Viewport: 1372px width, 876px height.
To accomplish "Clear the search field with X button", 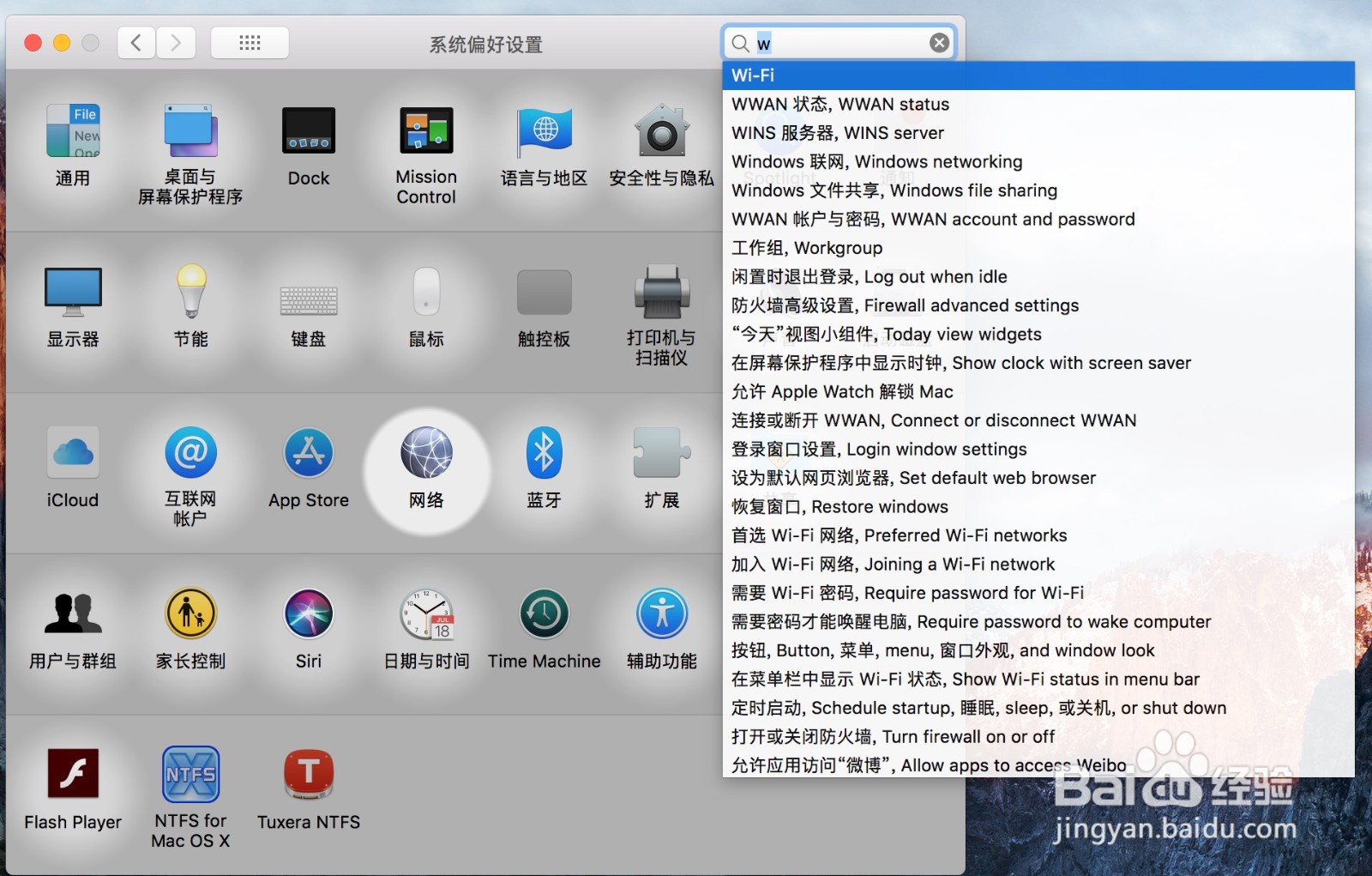I will pos(940,42).
